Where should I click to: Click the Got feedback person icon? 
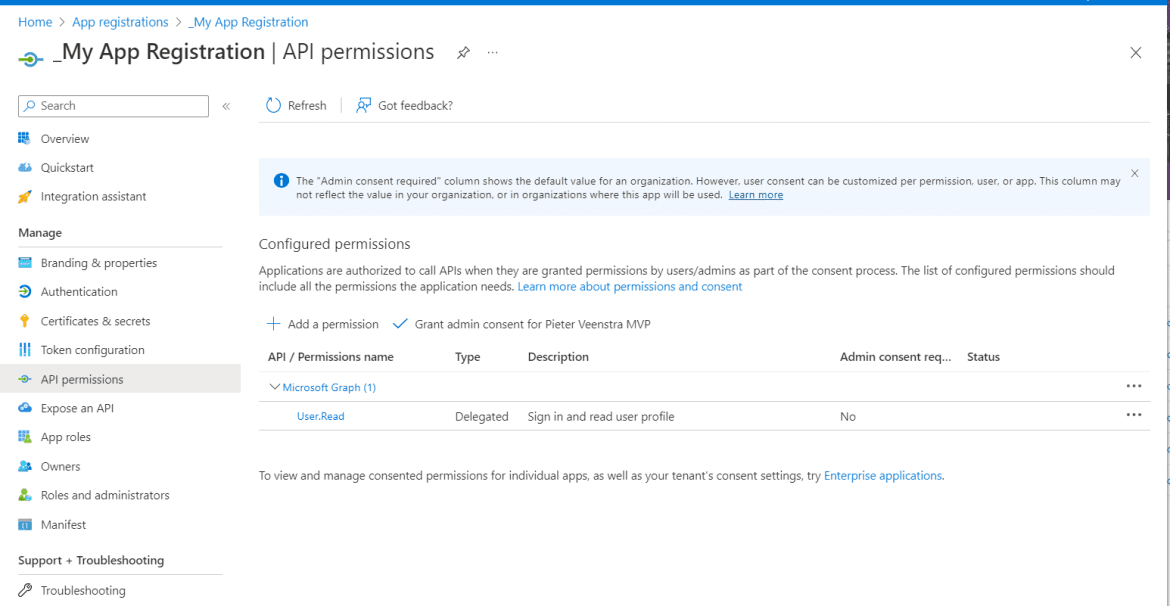click(363, 106)
